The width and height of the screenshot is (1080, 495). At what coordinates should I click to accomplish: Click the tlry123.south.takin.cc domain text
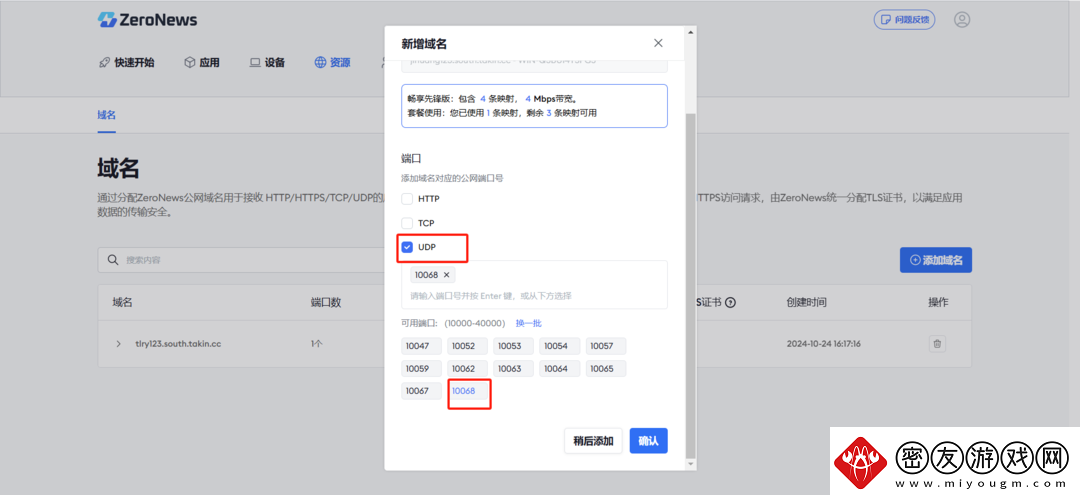pos(178,344)
